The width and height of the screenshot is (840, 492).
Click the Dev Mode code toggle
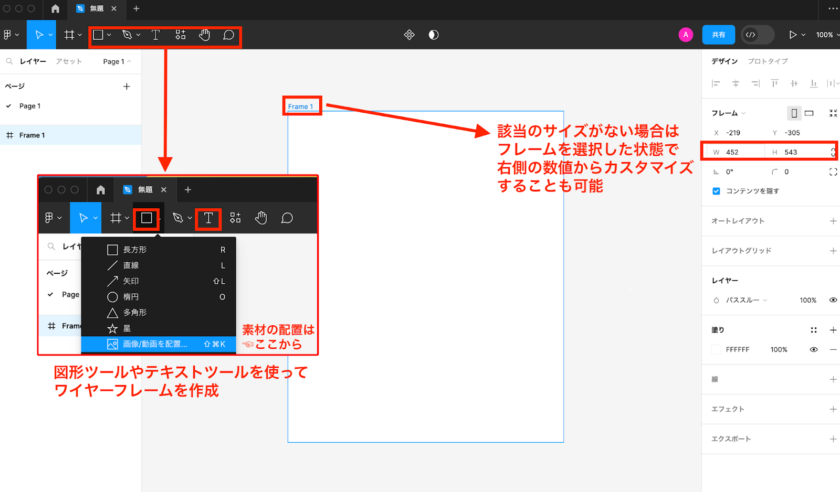[751, 34]
